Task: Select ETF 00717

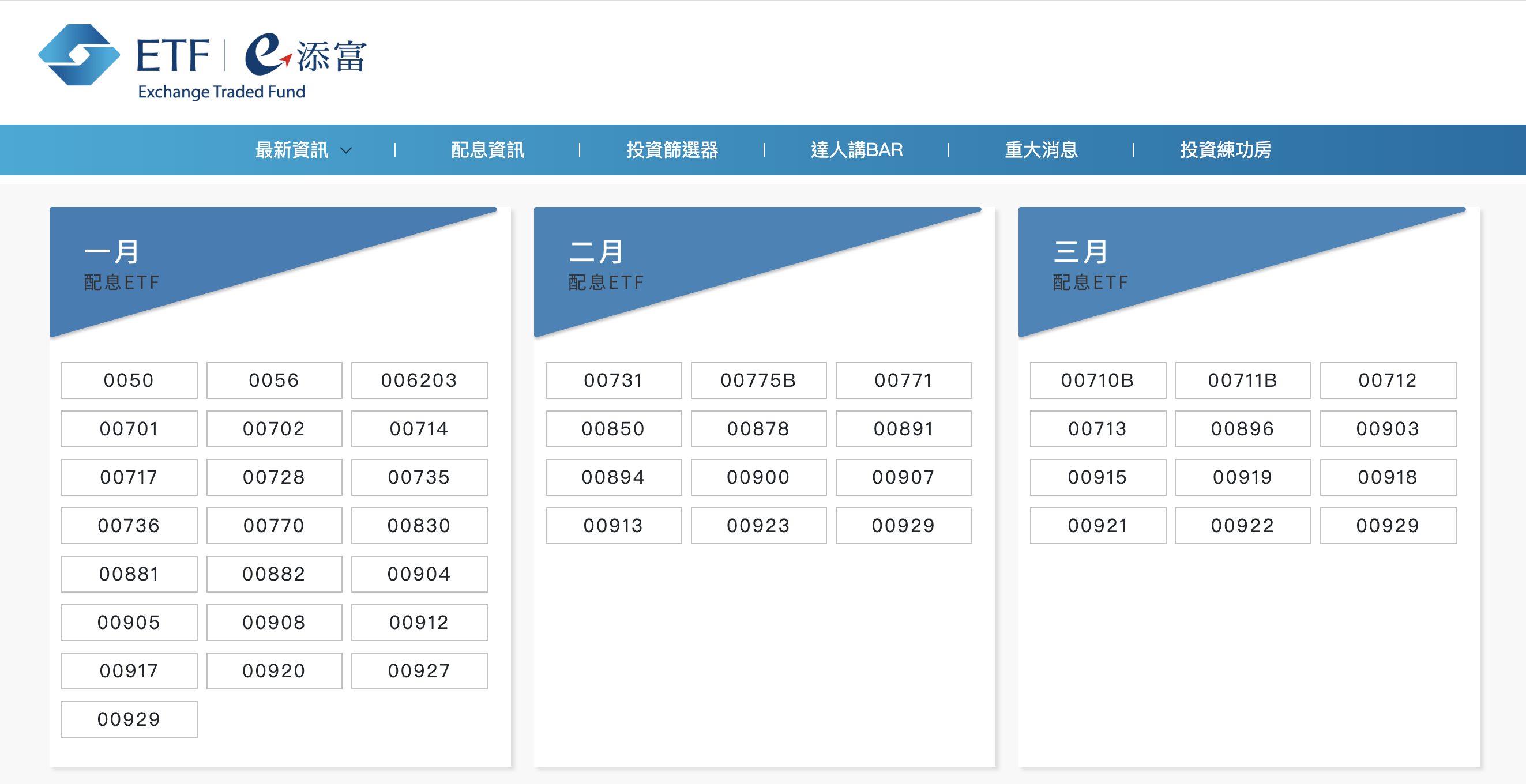Action: click(129, 477)
